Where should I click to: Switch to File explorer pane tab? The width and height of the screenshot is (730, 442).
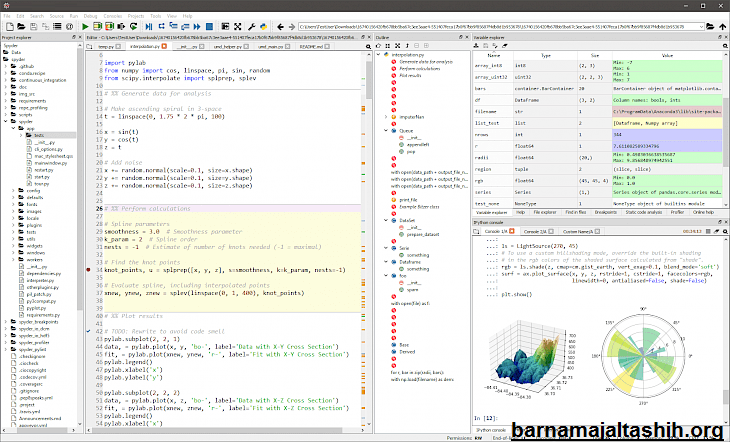tap(545, 212)
